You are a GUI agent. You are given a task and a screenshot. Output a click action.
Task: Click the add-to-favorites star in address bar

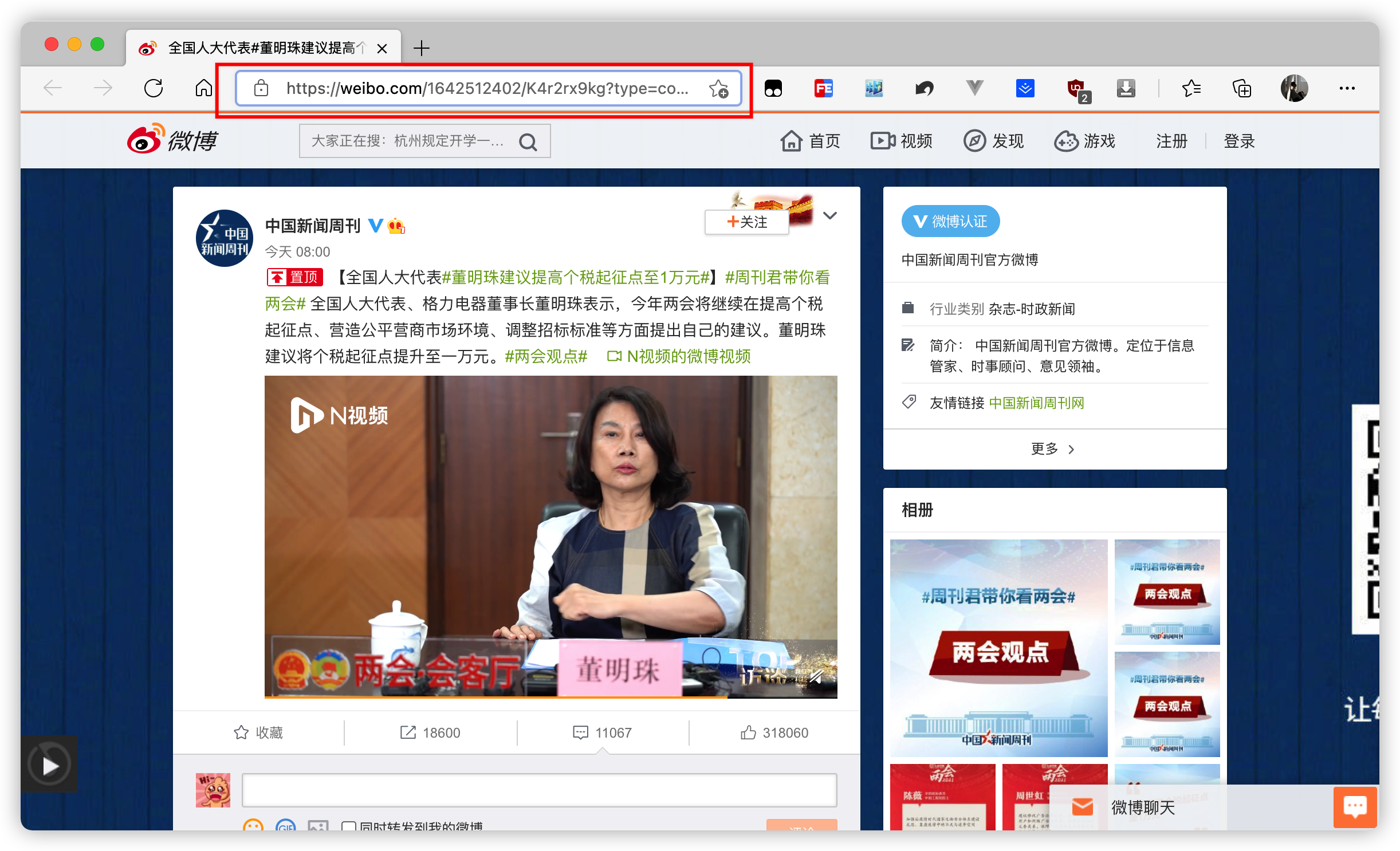tap(718, 89)
